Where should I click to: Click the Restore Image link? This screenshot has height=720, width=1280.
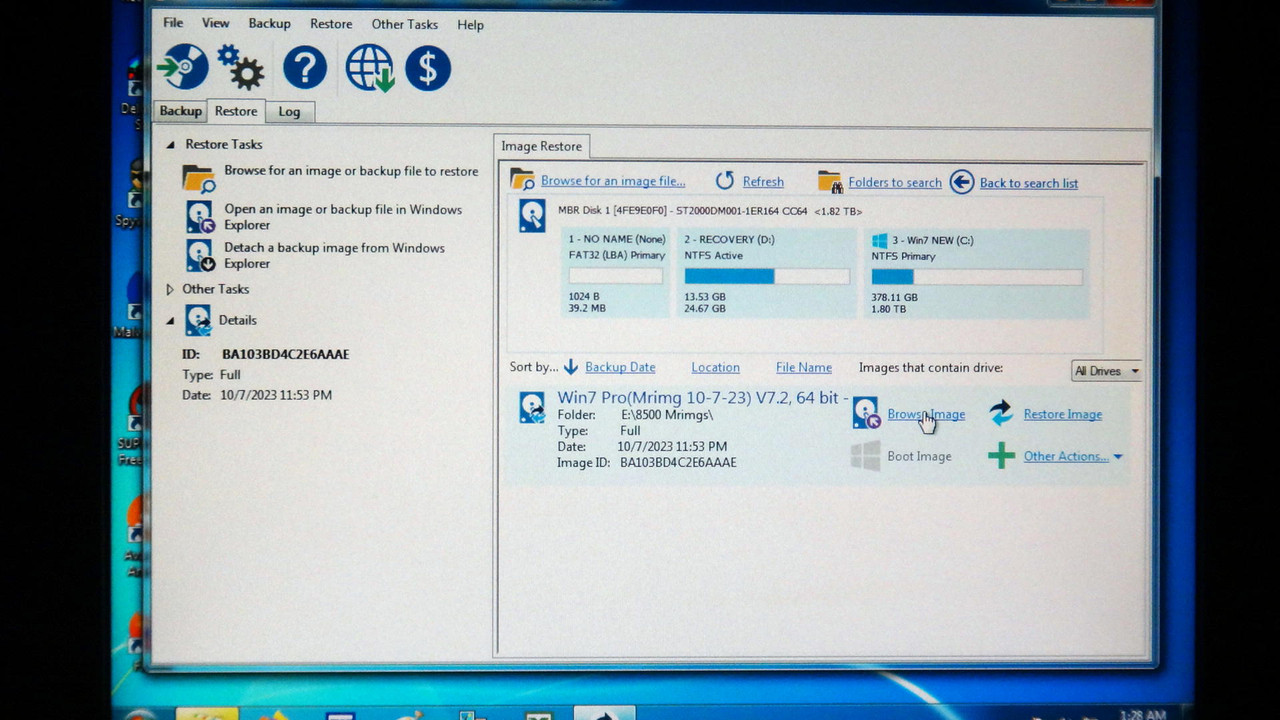(1063, 414)
